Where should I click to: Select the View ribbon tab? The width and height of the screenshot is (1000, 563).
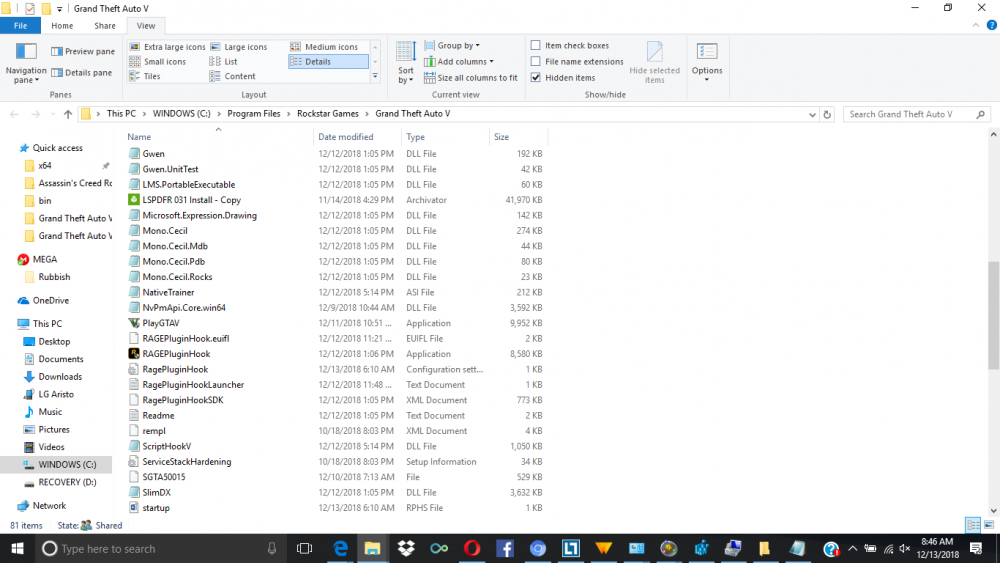point(145,26)
